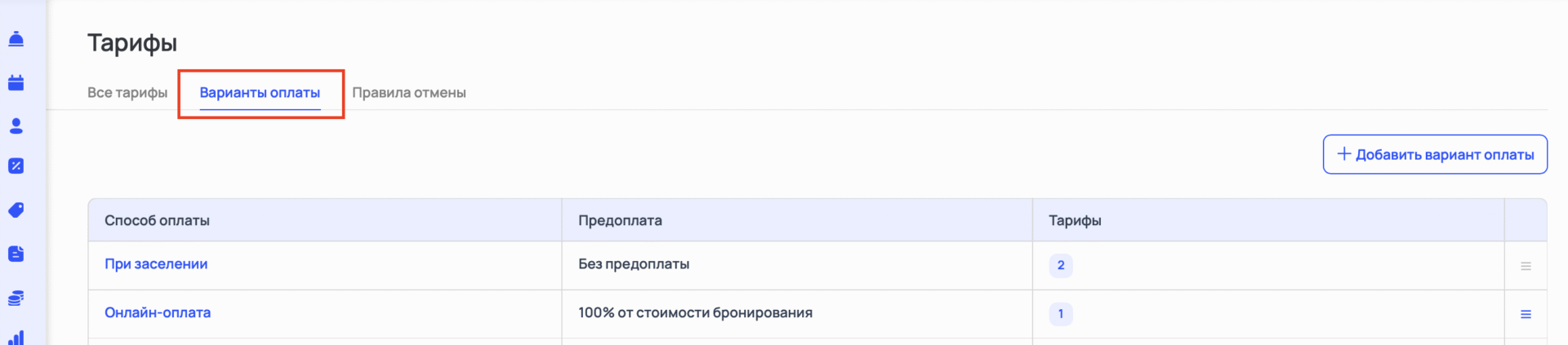The height and width of the screenshot is (345, 1568).
Task: Open the calendar section in sidebar
Action: (16, 82)
